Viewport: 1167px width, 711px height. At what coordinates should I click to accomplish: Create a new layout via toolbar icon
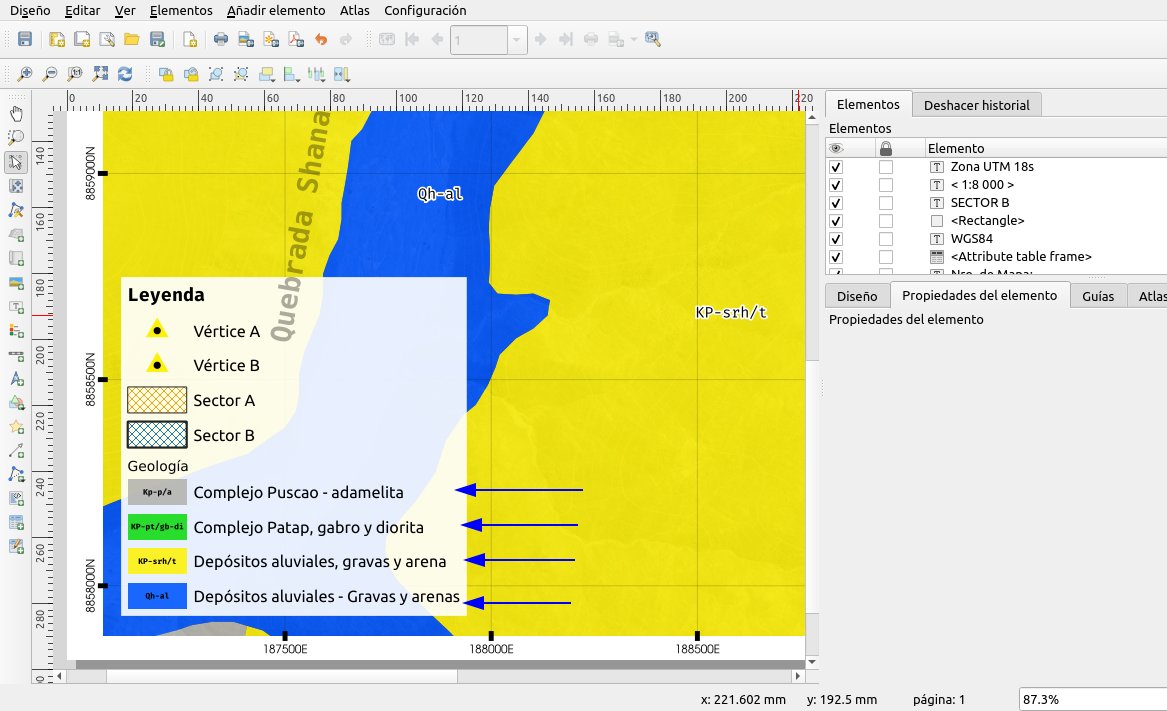[57, 39]
